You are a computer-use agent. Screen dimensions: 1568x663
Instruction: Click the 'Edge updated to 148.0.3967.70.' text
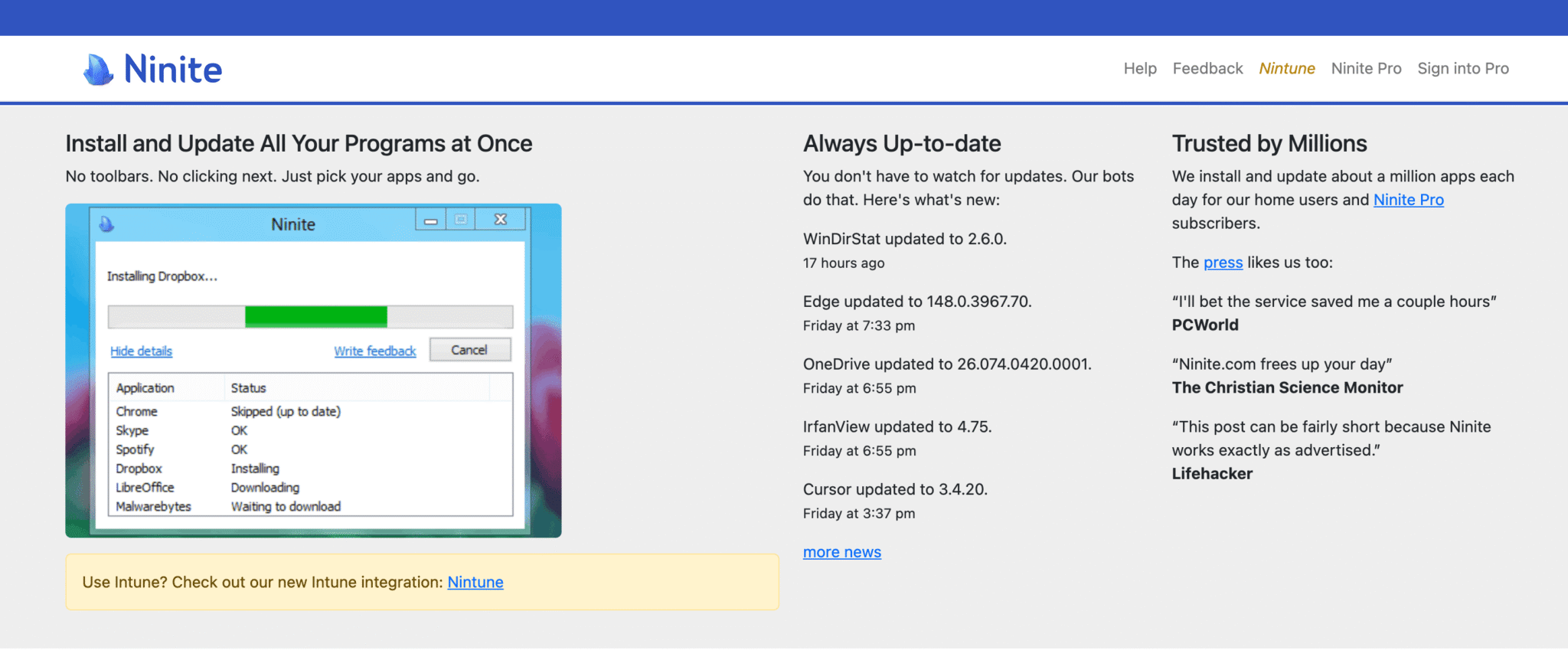tap(917, 302)
